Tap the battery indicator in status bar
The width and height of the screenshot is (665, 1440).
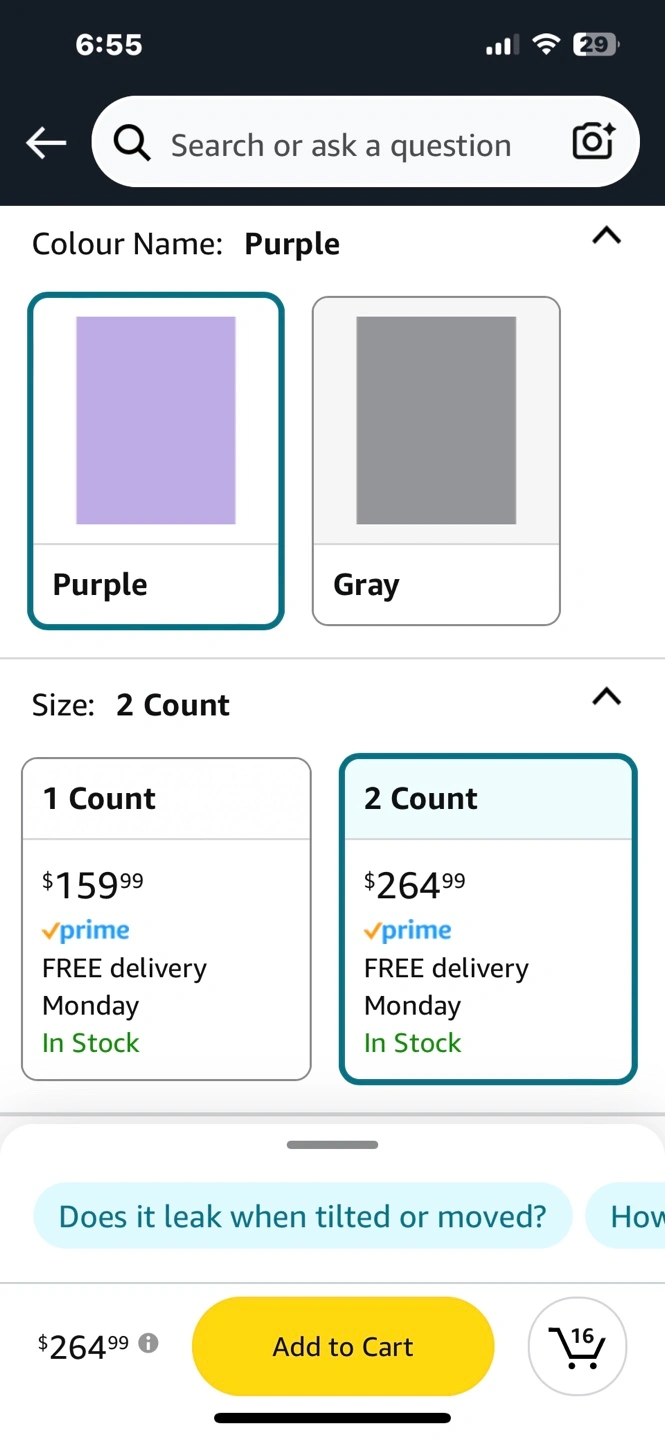point(595,44)
